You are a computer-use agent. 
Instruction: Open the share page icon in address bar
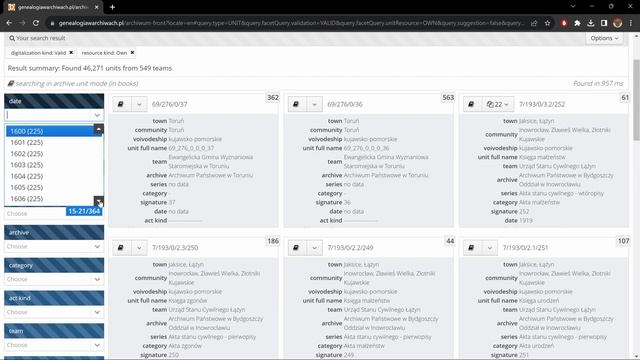(534, 23)
